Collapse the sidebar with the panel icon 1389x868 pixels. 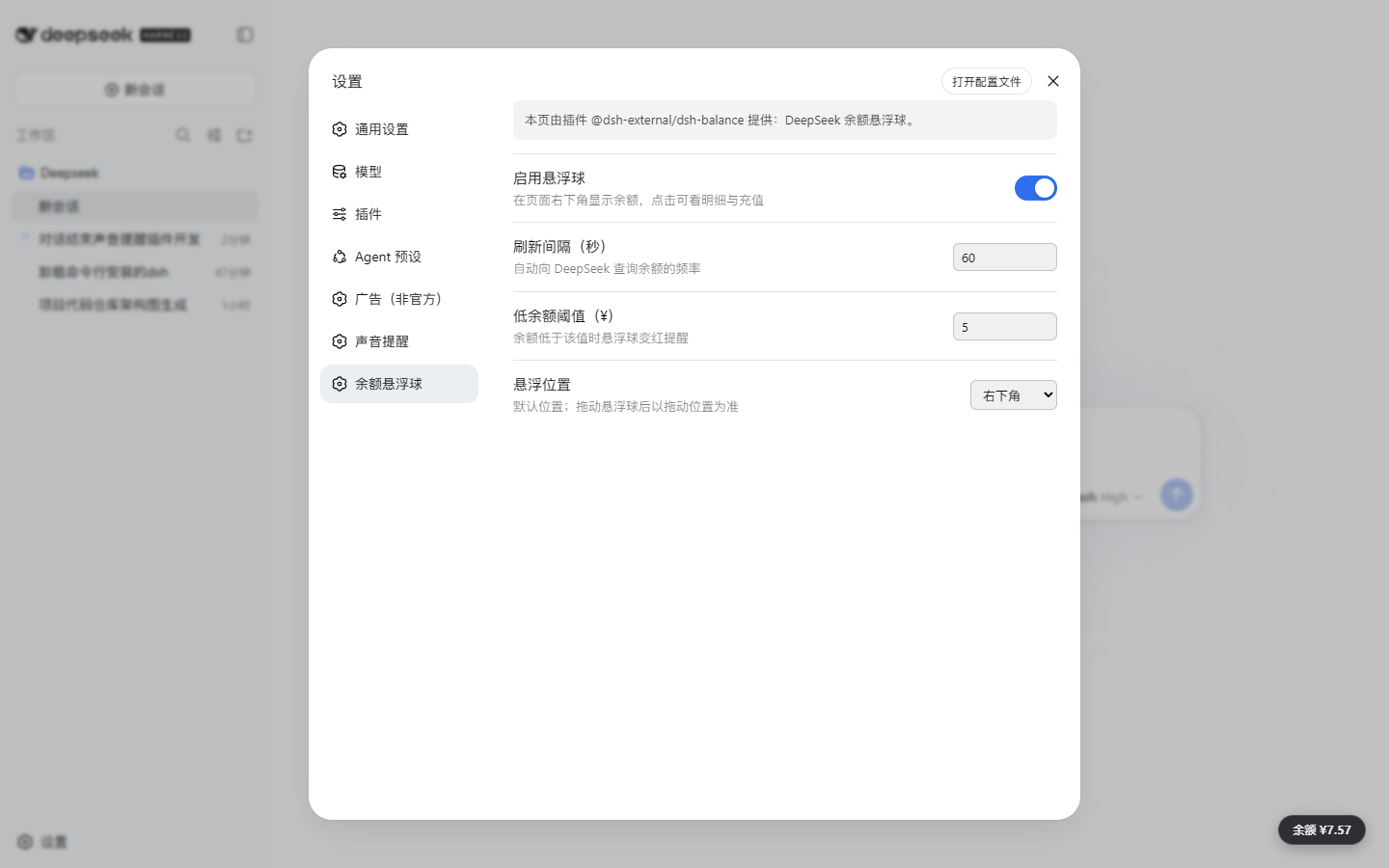(x=245, y=35)
